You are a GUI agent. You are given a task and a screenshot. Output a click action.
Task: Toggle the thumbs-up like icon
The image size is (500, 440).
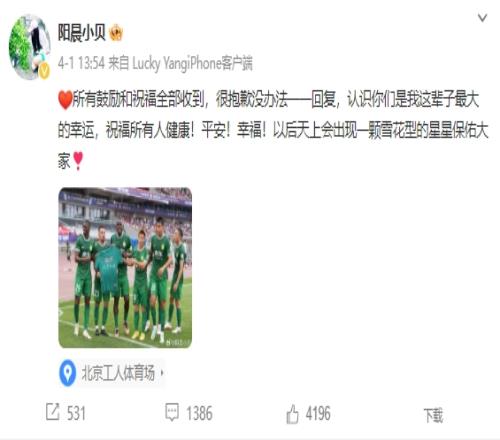292,414
